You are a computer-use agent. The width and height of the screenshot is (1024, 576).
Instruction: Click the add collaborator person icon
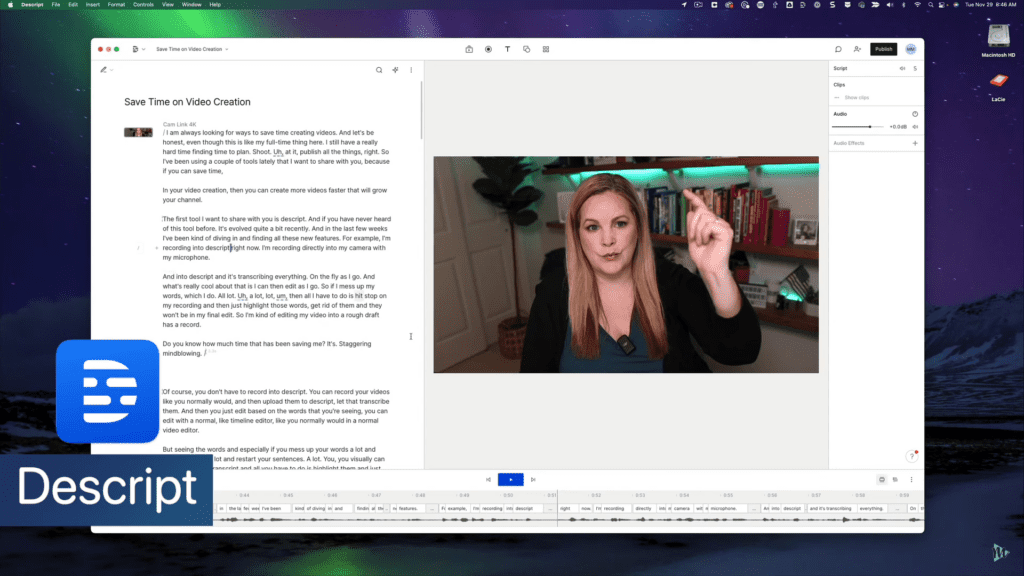[857, 49]
